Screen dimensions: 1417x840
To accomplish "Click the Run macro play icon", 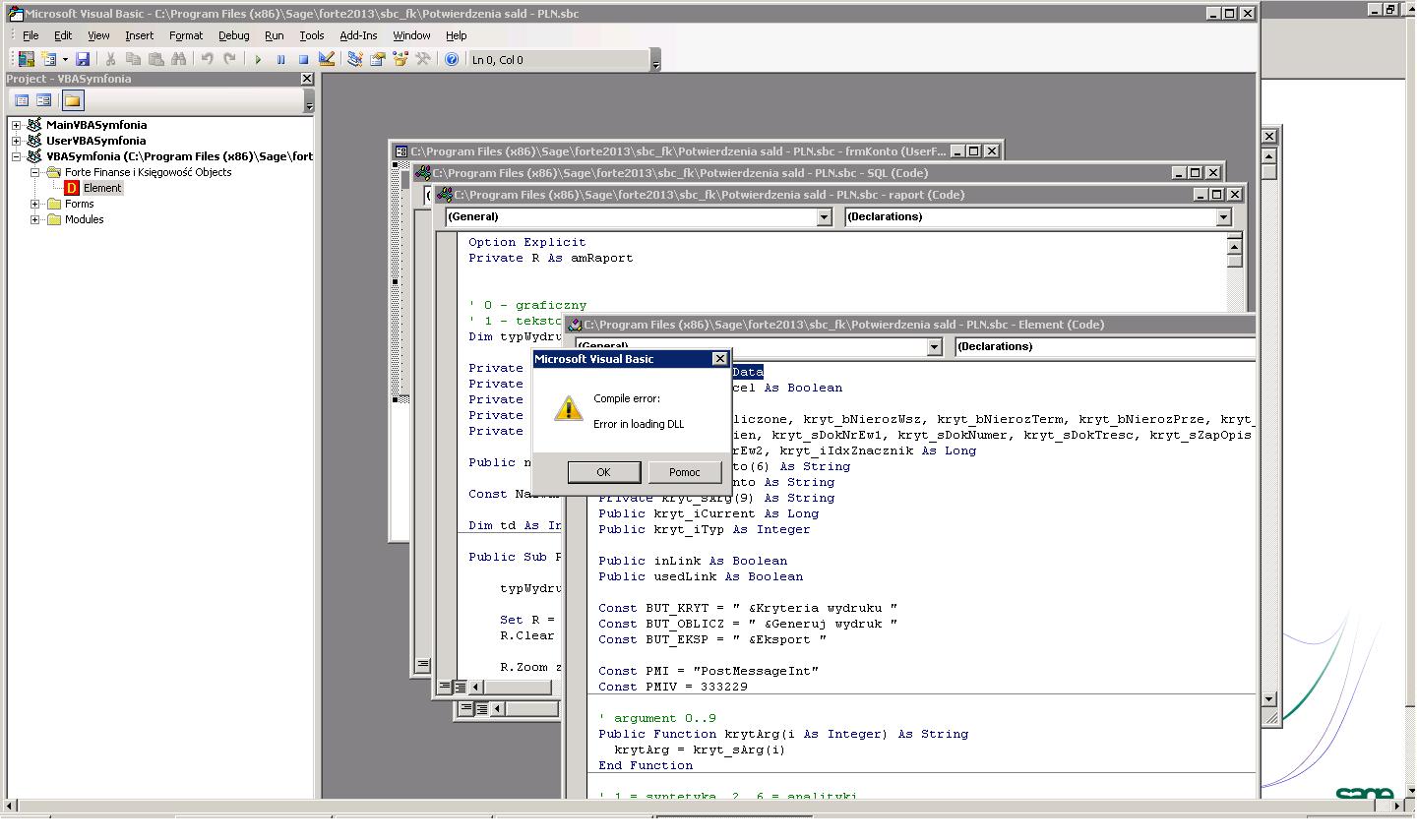I will (x=258, y=59).
